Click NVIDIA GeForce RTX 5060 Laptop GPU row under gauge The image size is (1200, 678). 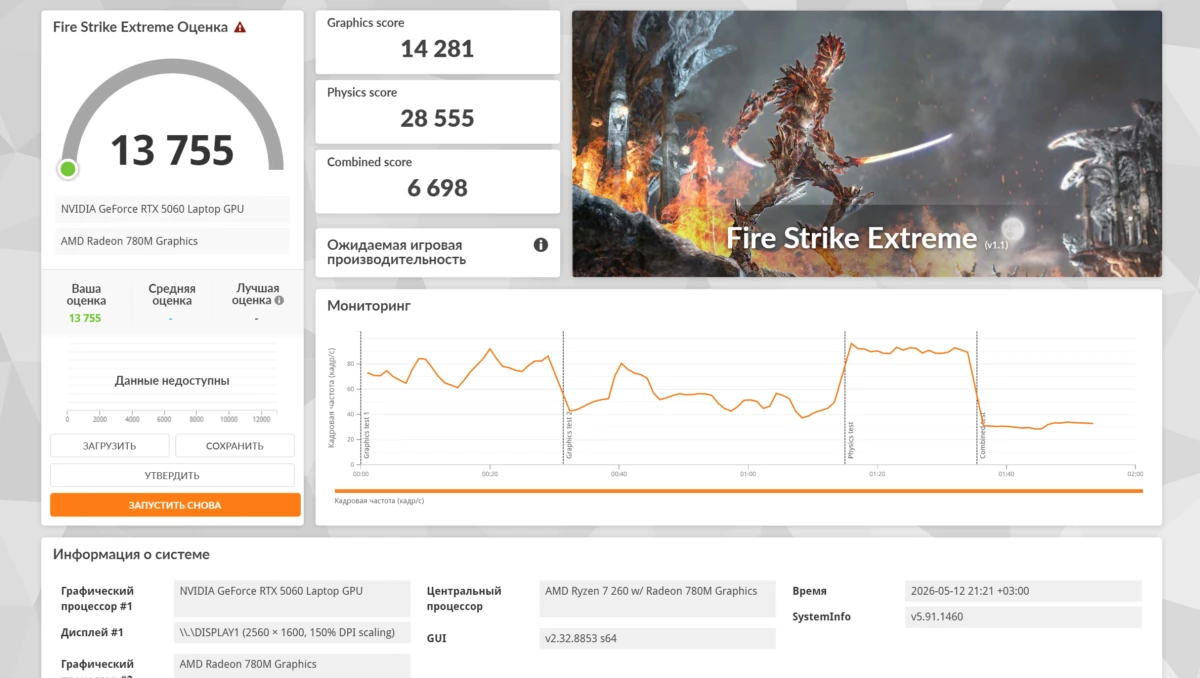(x=172, y=209)
